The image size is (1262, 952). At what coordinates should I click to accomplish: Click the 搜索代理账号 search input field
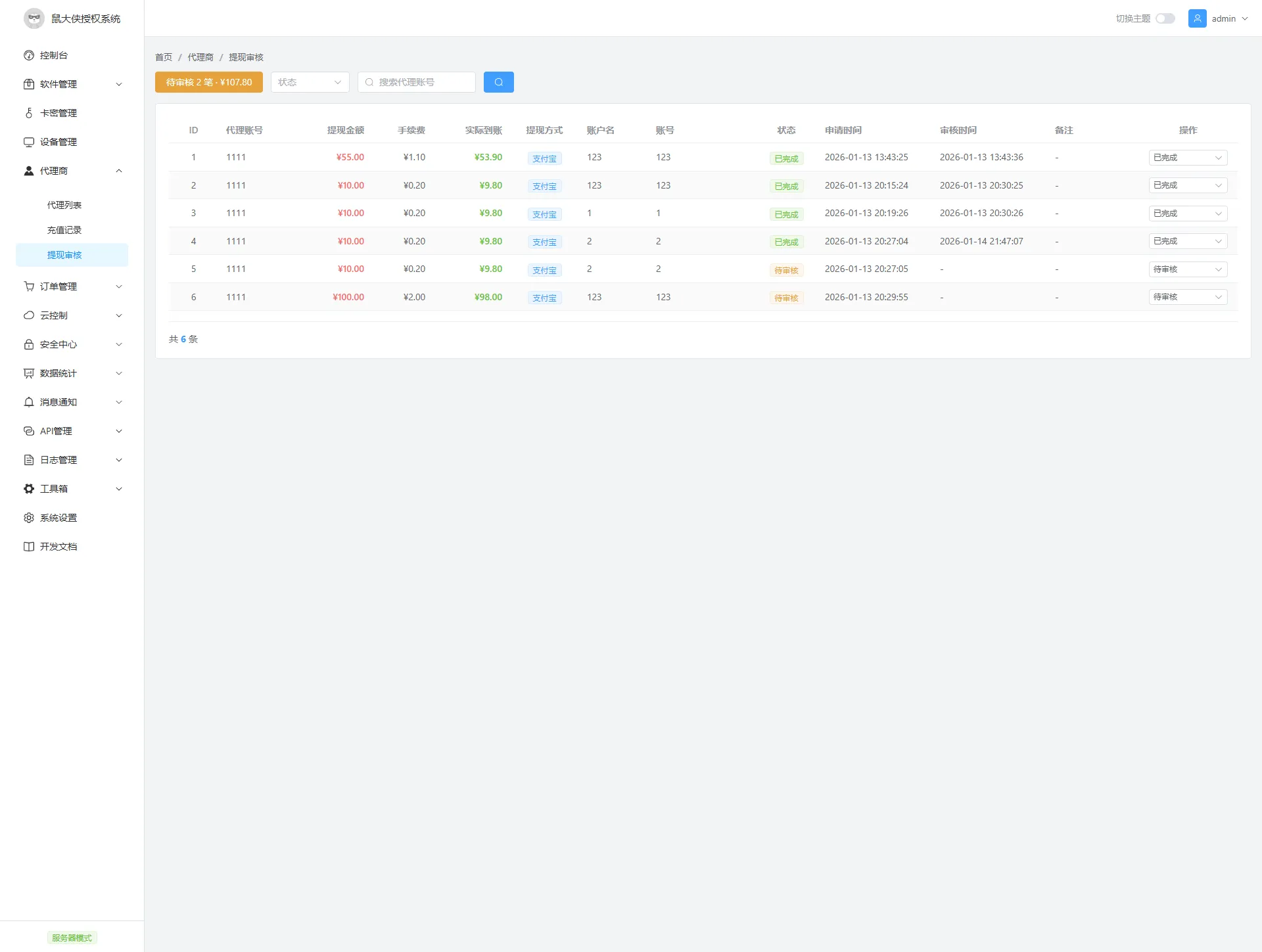point(421,82)
